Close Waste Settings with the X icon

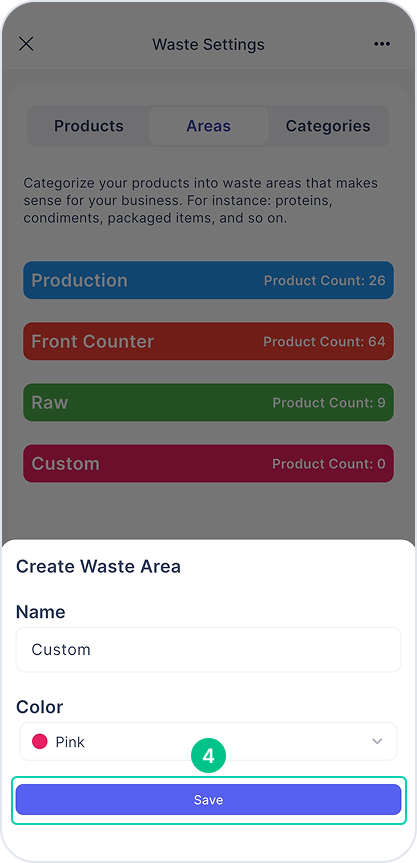point(26,44)
